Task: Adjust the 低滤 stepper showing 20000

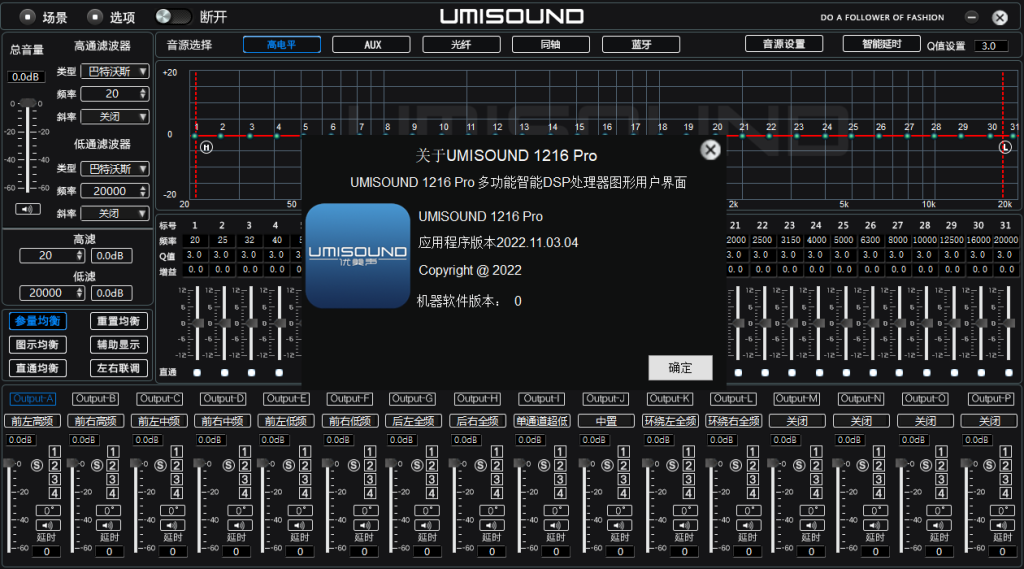Action: pyautogui.click(x=52, y=293)
